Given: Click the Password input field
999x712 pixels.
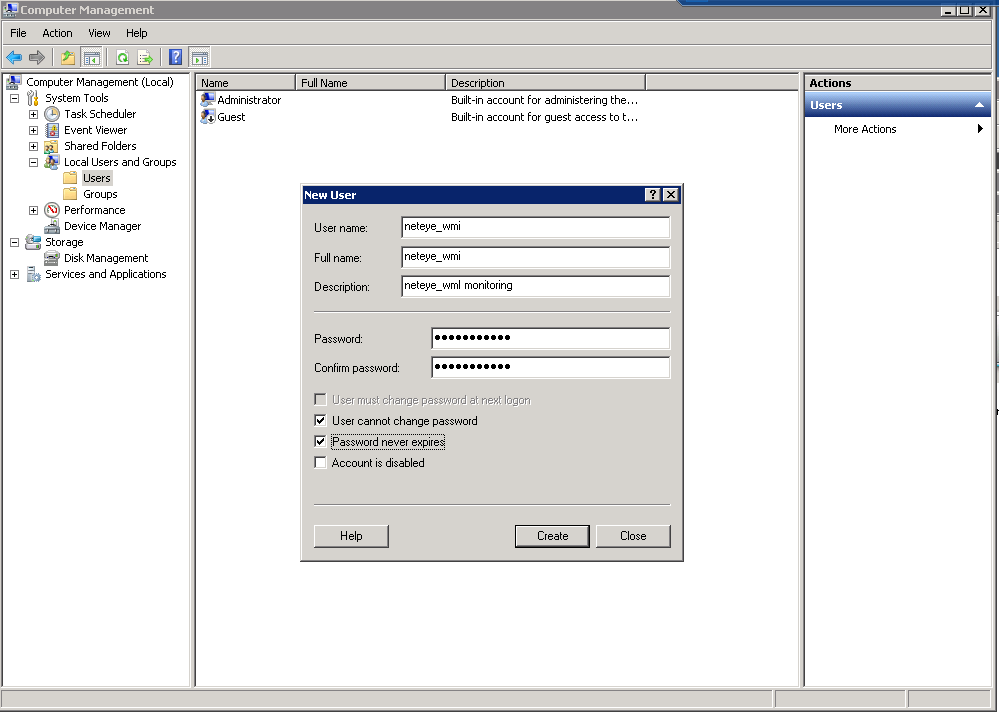Looking at the screenshot, I should click(550, 338).
